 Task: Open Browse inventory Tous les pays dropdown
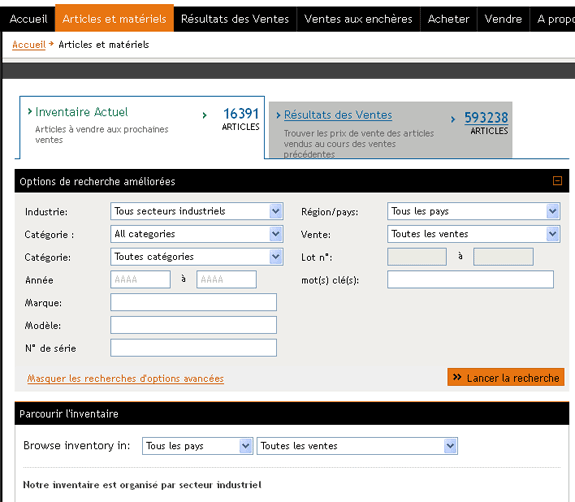(197, 446)
